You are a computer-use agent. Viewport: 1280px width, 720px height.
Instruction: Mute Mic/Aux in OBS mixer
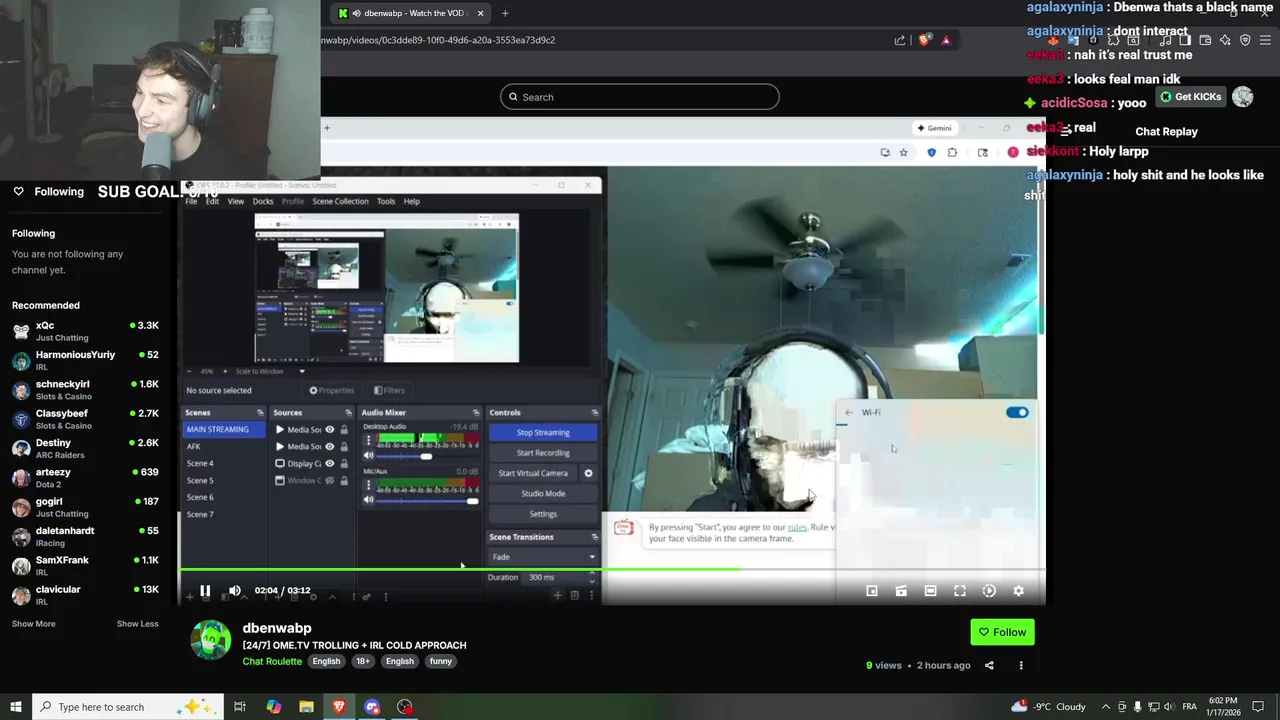pyautogui.click(x=368, y=500)
